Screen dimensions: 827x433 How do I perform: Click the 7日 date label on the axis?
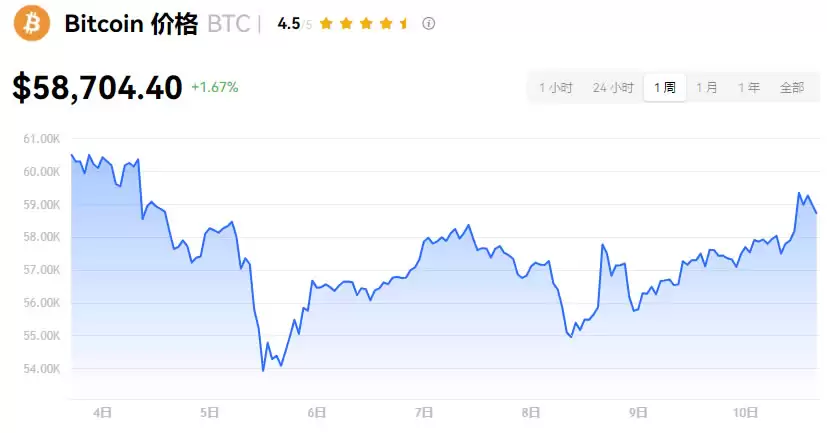[x=423, y=412]
